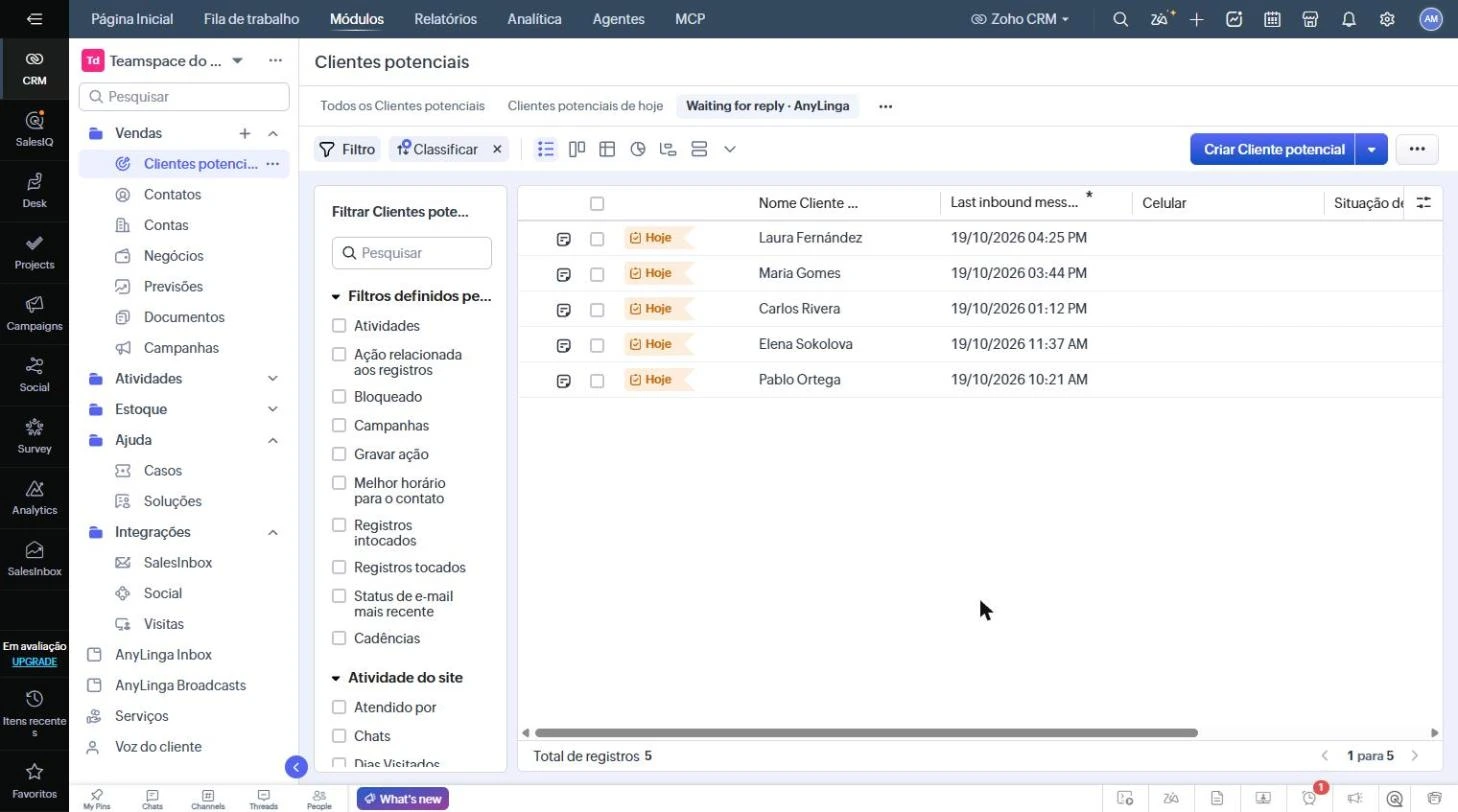Click the filter Pesquisar search field
The height and width of the screenshot is (812, 1458).
click(412, 253)
